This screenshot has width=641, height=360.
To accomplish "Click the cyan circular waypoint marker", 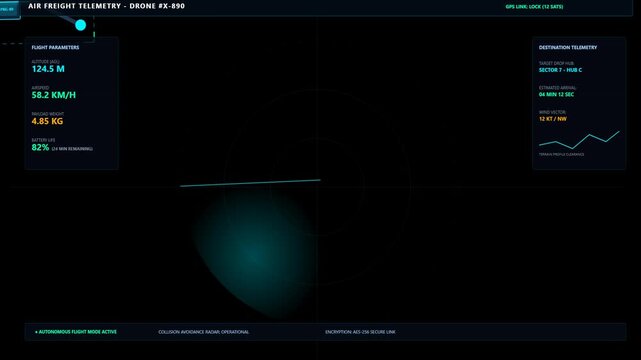I will tap(81, 25).
